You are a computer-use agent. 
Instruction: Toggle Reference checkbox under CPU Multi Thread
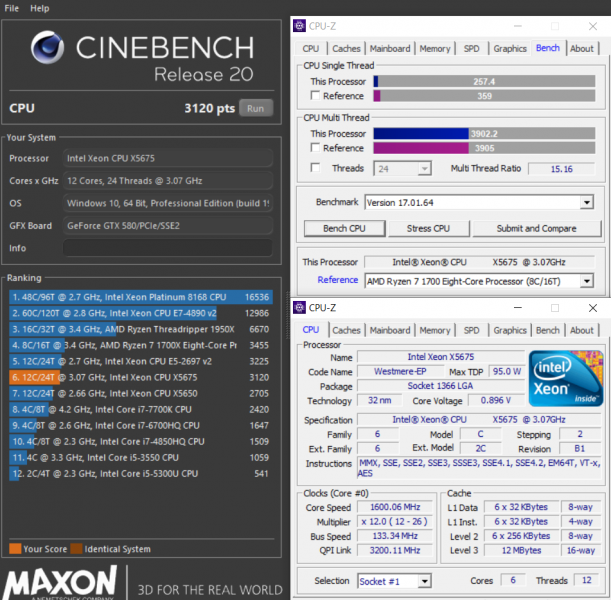[315, 148]
